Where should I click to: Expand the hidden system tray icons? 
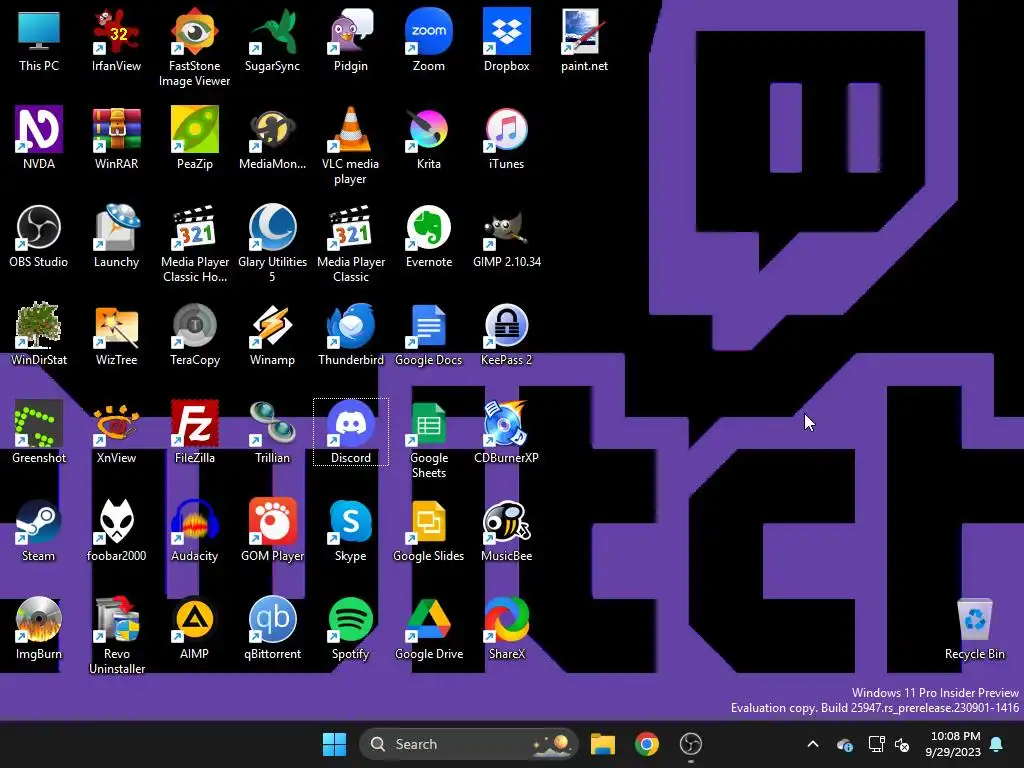813,744
